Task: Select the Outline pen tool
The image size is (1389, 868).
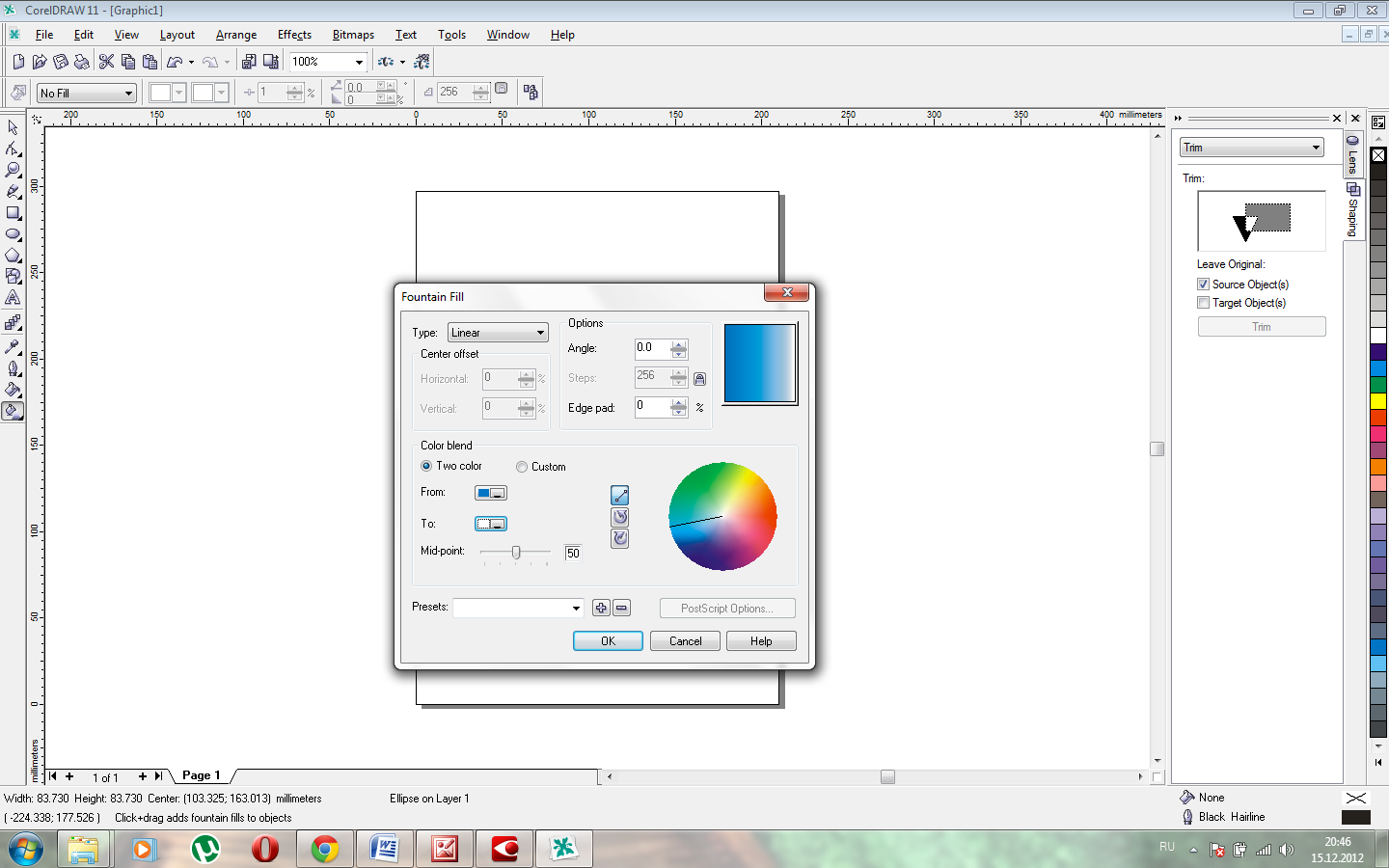Action: coord(13,368)
